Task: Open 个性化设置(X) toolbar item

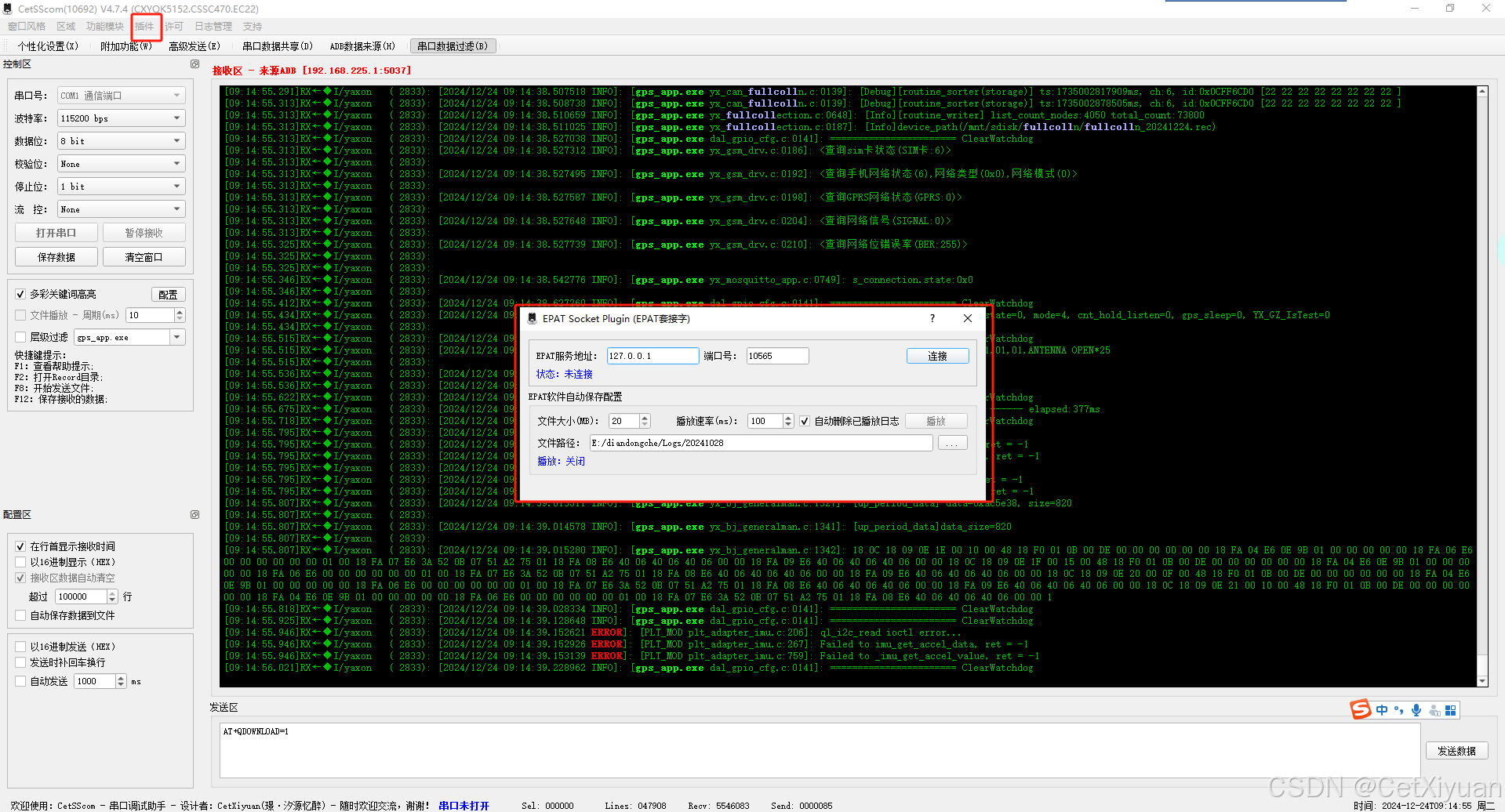Action: (49, 46)
